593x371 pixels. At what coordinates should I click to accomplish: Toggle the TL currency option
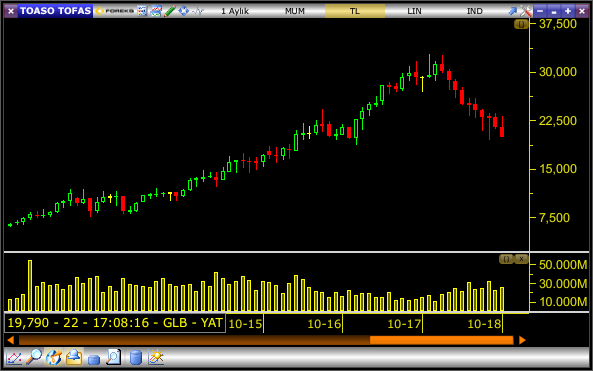click(355, 11)
